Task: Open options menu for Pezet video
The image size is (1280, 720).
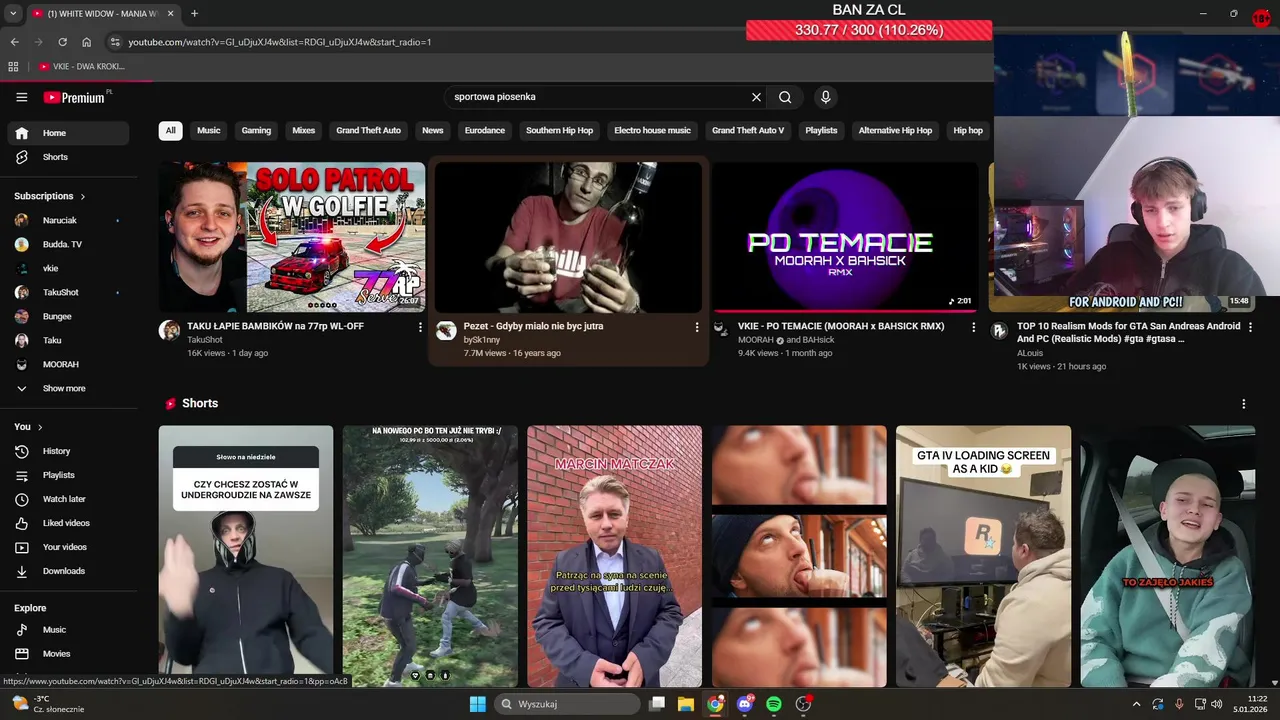Action: tap(697, 327)
